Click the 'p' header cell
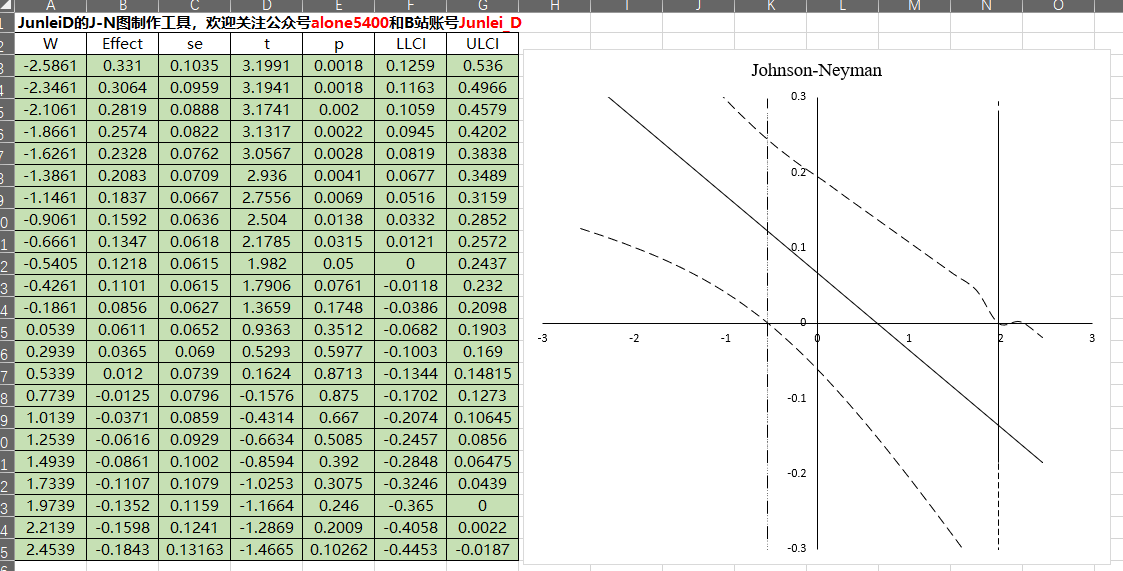The image size is (1123, 571). coord(339,44)
